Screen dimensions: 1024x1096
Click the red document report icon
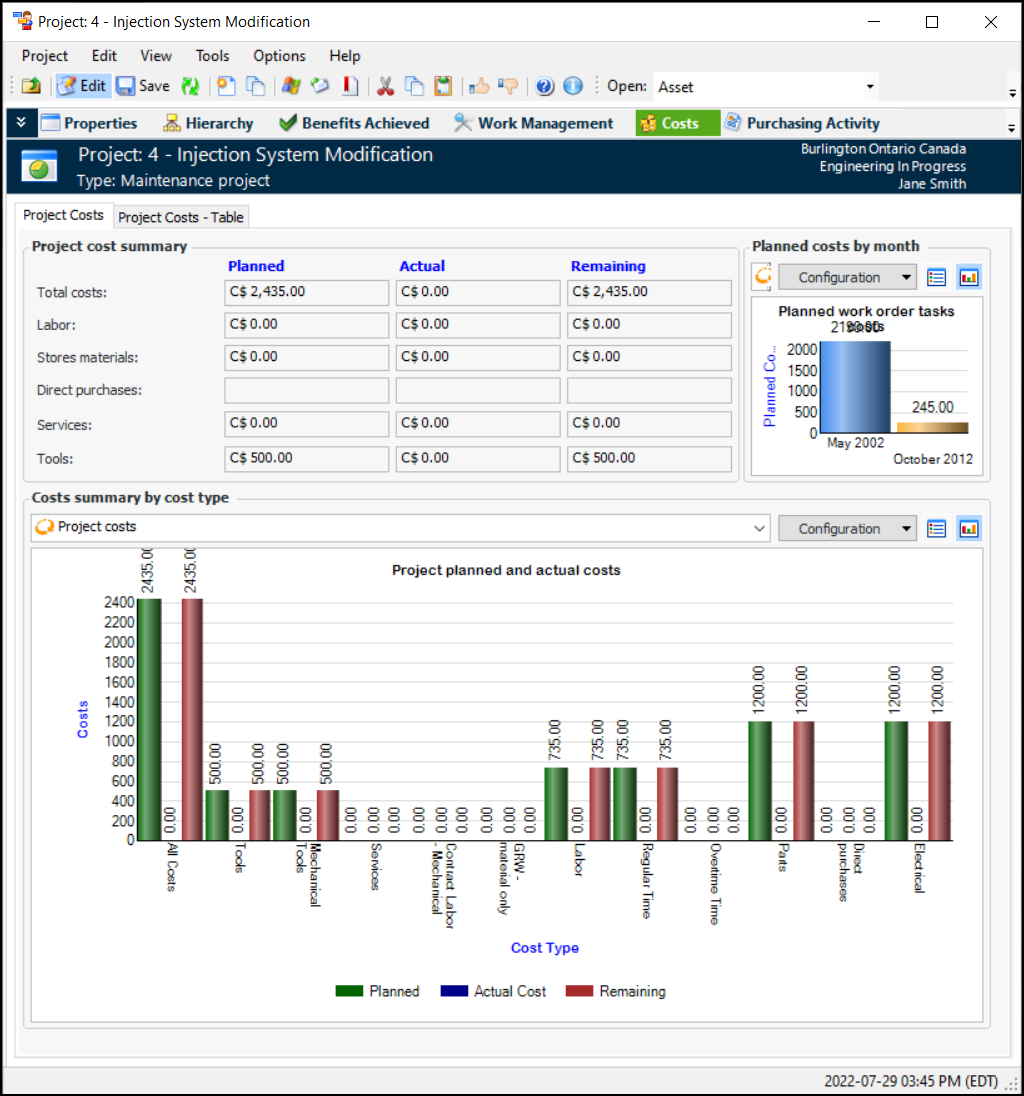coord(350,86)
